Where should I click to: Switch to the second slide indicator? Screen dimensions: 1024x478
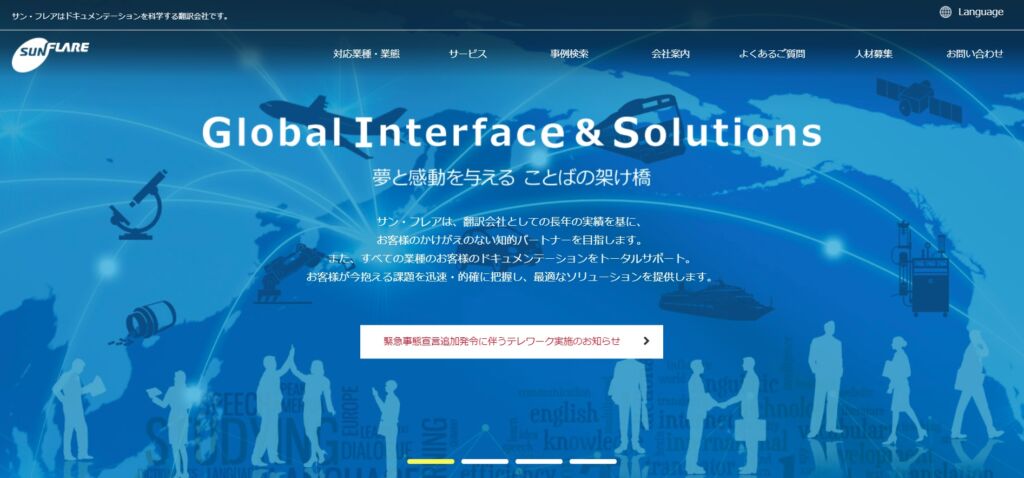tap(485, 462)
